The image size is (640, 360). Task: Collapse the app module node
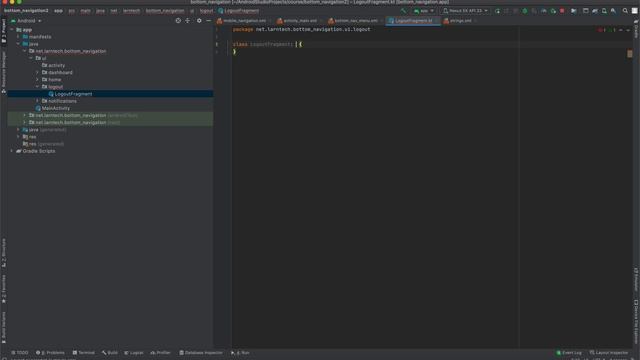click(12, 30)
